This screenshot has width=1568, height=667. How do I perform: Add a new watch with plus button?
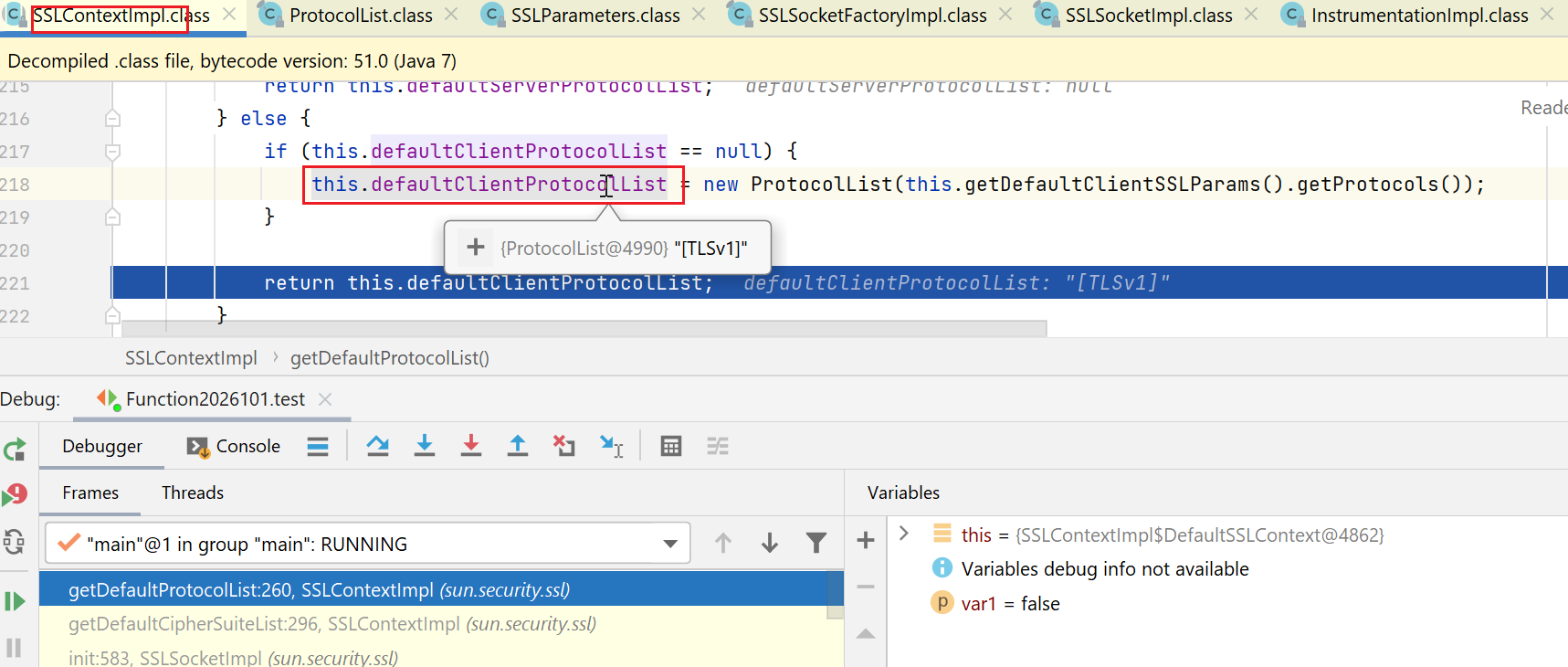click(x=866, y=540)
